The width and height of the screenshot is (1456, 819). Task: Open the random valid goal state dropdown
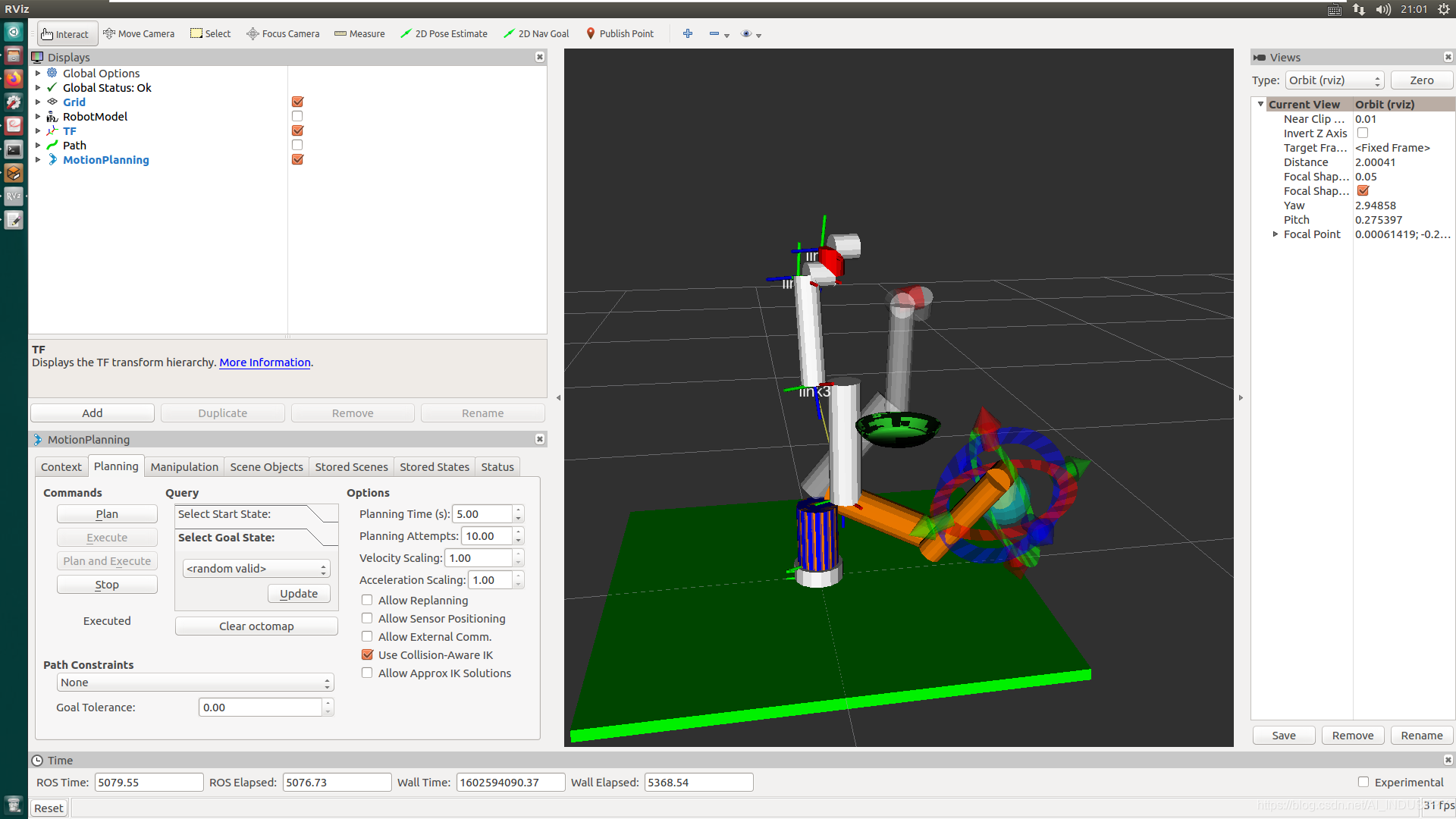point(256,569)
